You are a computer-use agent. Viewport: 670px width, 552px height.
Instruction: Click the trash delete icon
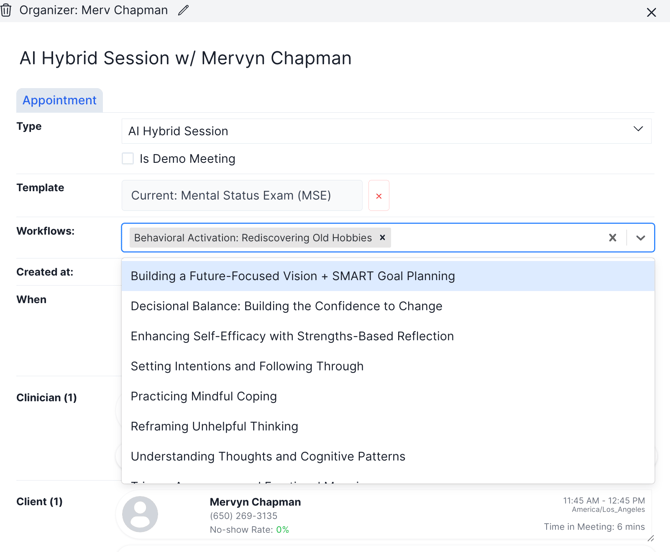coord(7,10)
